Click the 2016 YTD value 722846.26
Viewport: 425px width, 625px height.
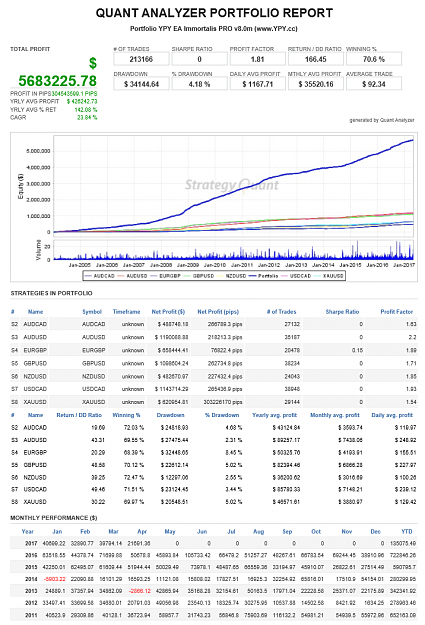coord(403,555)
